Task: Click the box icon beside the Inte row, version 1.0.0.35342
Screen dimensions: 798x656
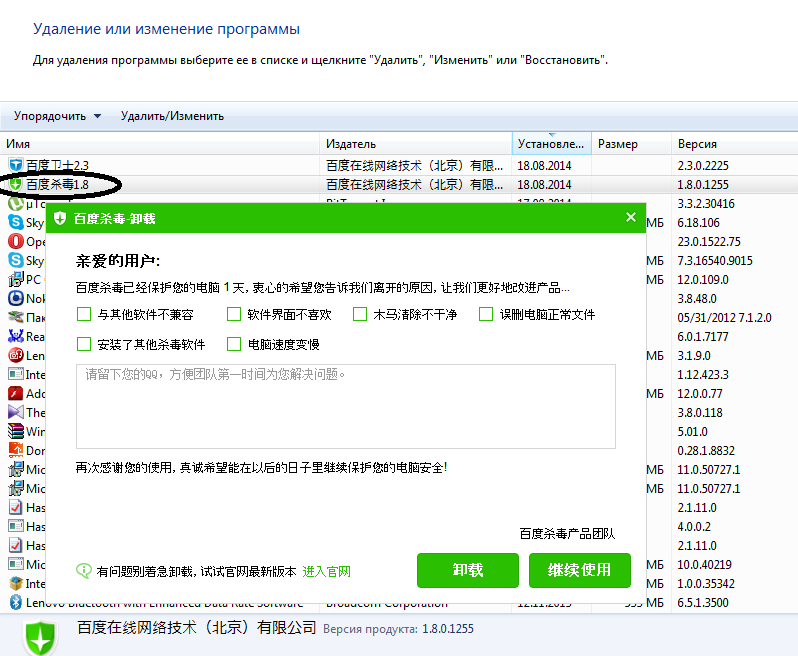Action: (x=16, y=583)
